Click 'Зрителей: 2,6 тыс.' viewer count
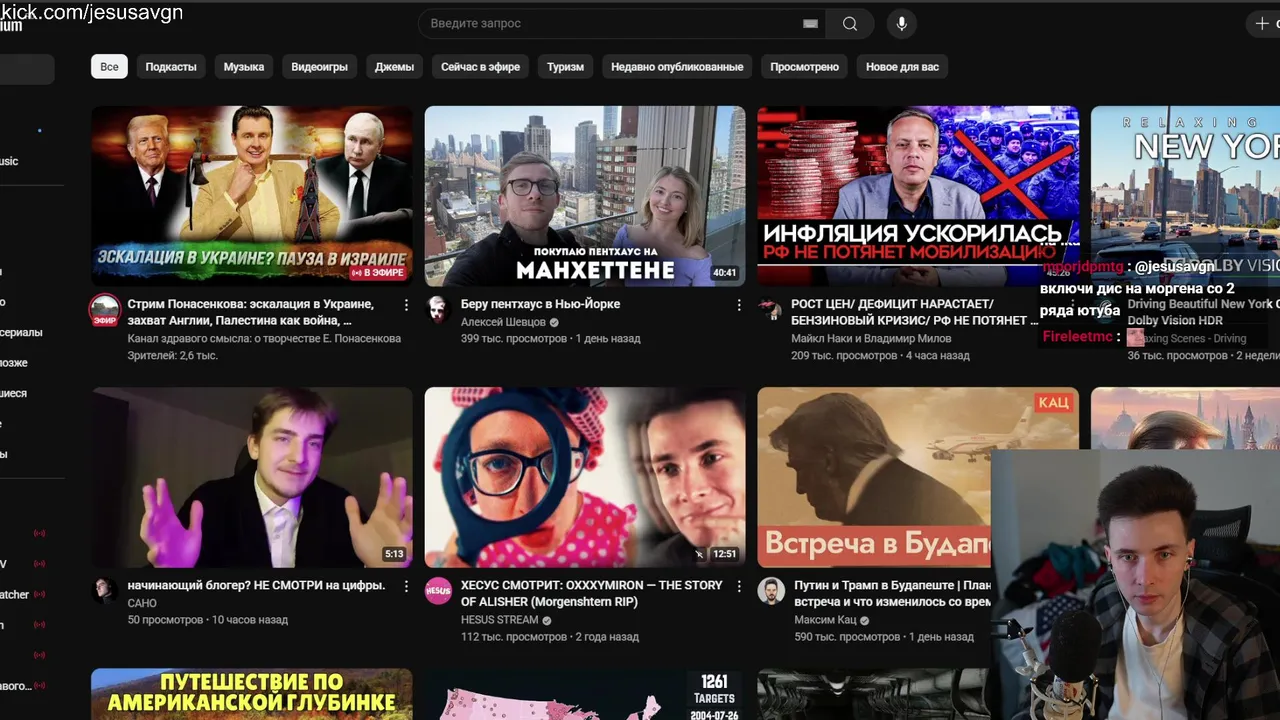 [173, 356]
